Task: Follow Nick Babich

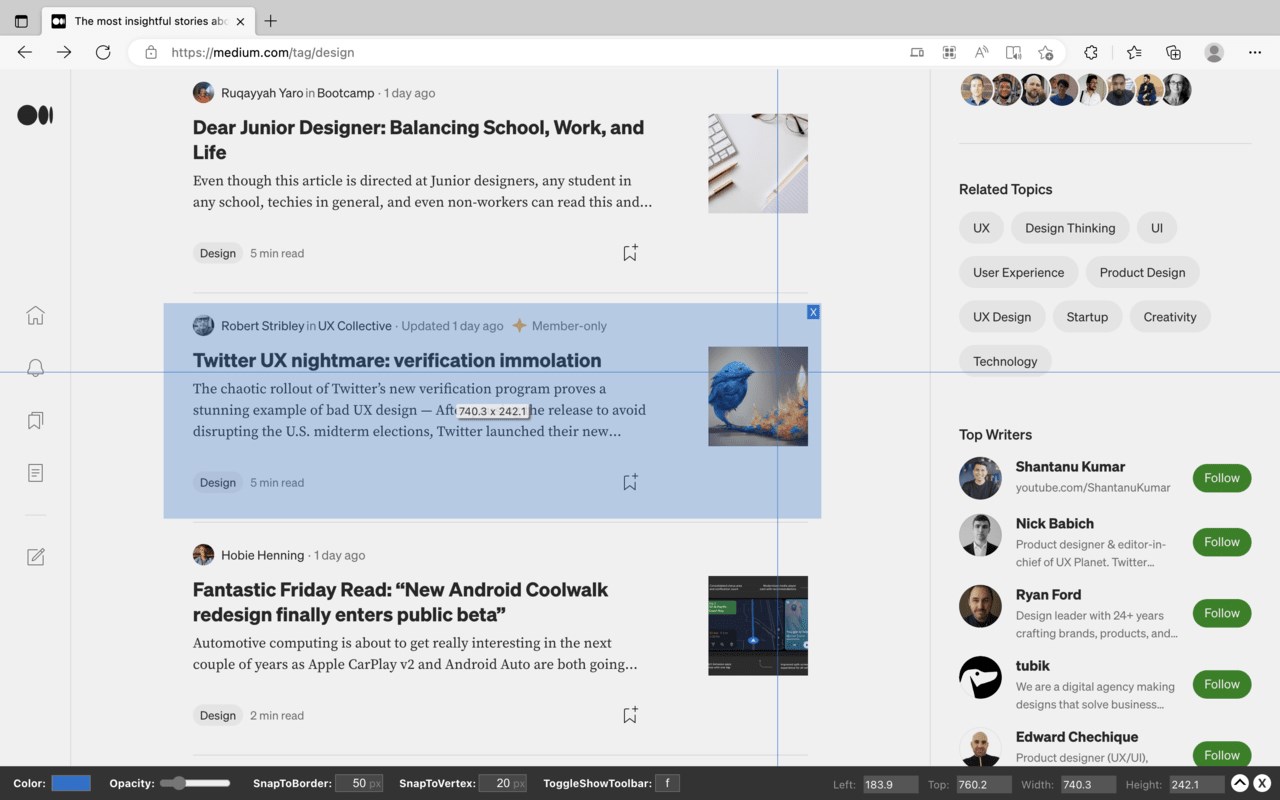Action: [1222, 542]
